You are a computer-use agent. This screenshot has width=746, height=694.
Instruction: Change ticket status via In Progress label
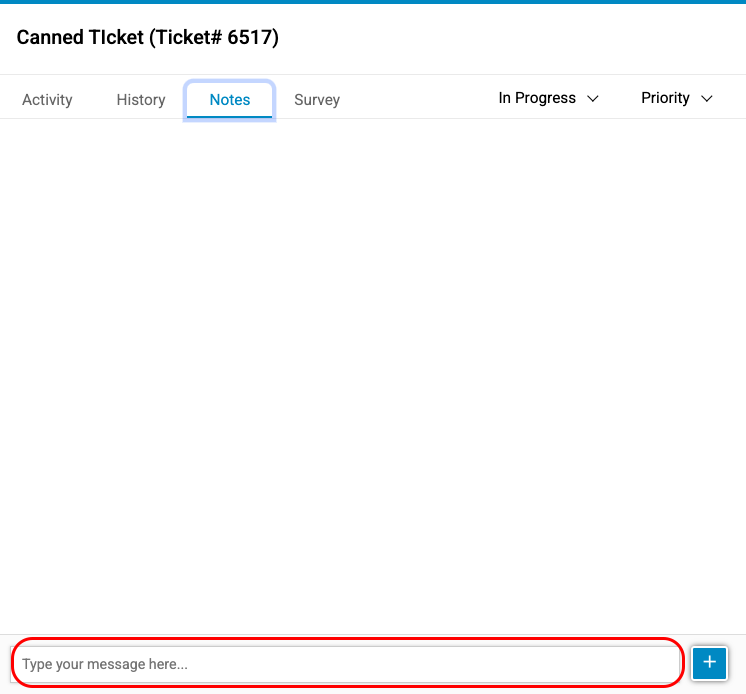[537, 98]
